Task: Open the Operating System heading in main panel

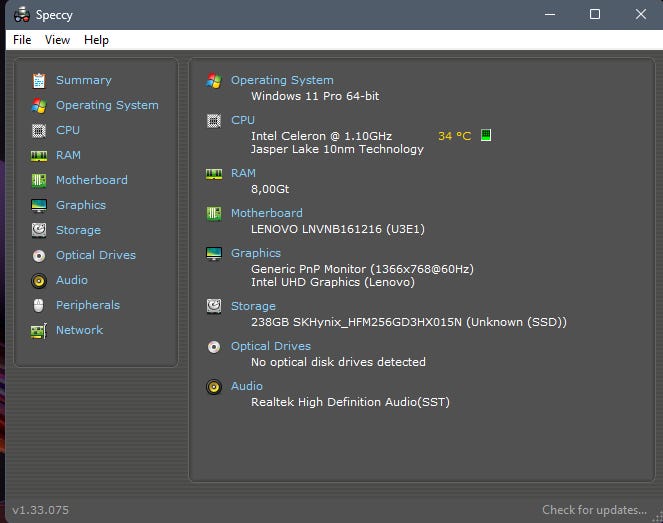Action: point(282,80)
